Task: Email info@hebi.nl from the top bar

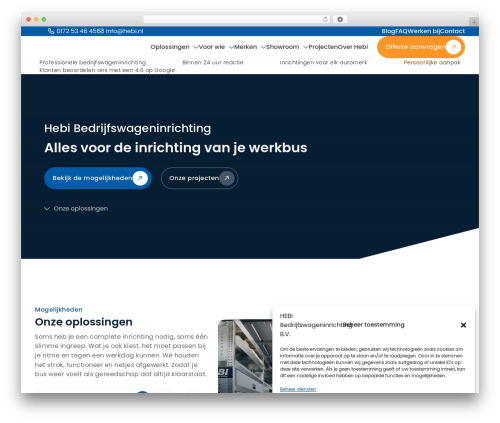Action: click(x=124, y=31)
